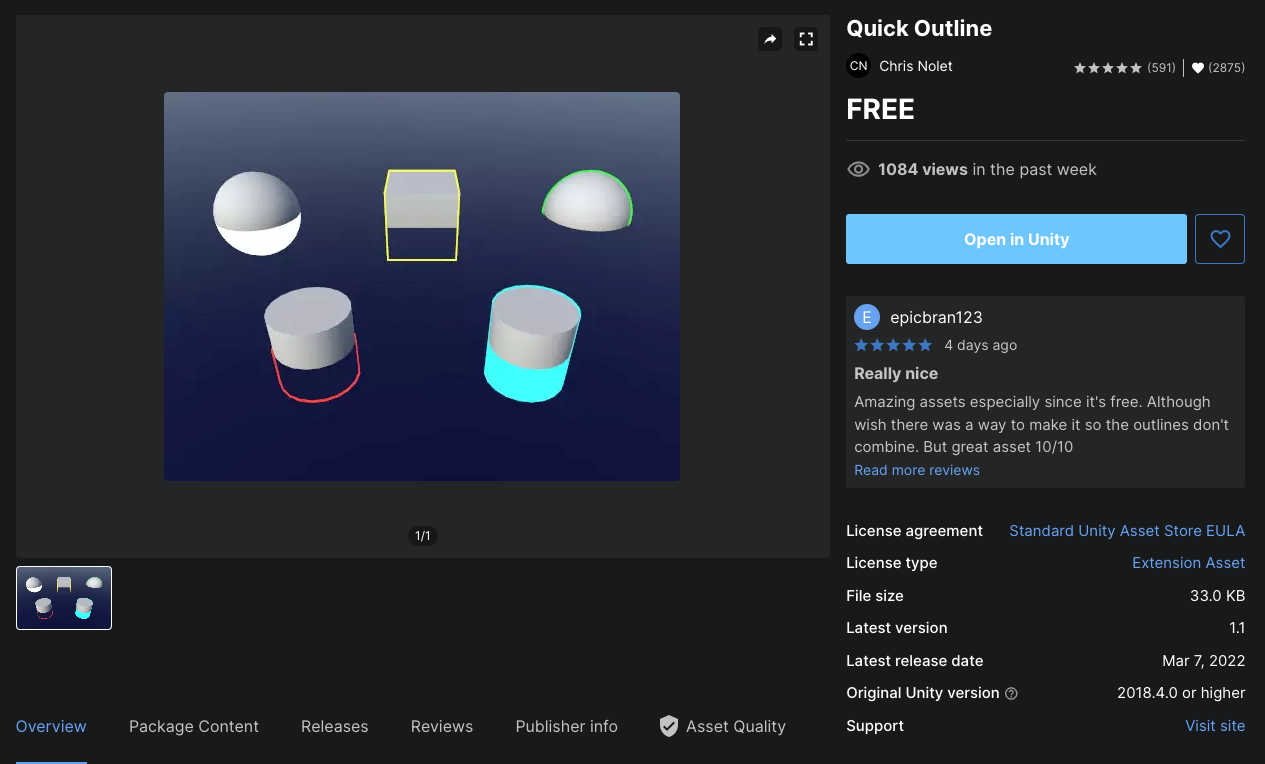This screenshot has height=764, width=1265.
Task: Click the Chris Nolet publisher avatar
Action: (x=858, y=65)
